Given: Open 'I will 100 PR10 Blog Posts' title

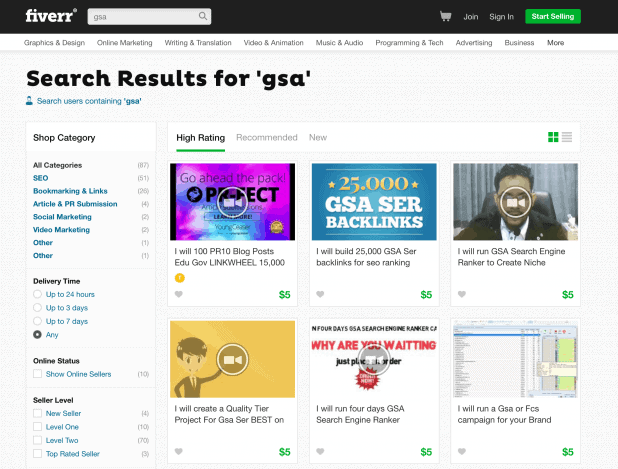Looking at the screenshot, I should click(230, 257).
